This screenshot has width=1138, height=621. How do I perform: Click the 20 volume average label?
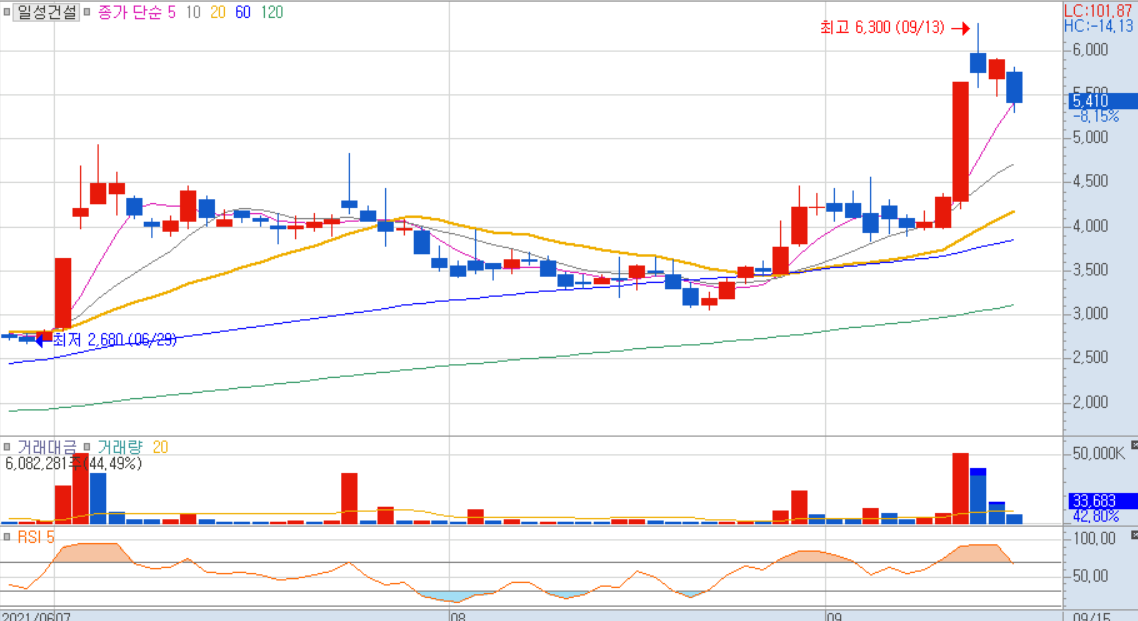[160, 448]
